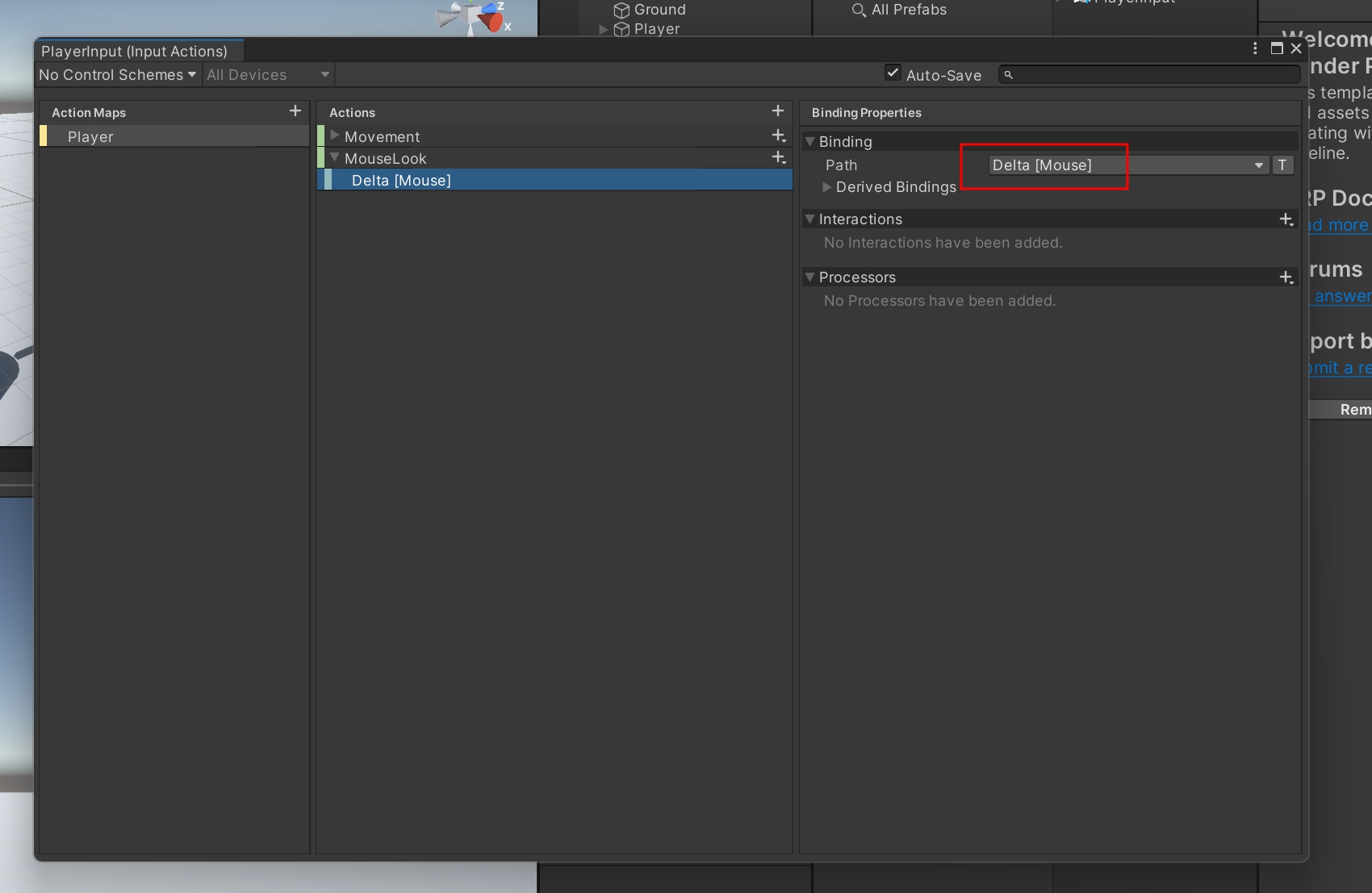Viewport: 1372px width, 893px height.
Task: Click the Player cube icon in Hierarchy
Action: pyautogui.click(x=621, y=29)
